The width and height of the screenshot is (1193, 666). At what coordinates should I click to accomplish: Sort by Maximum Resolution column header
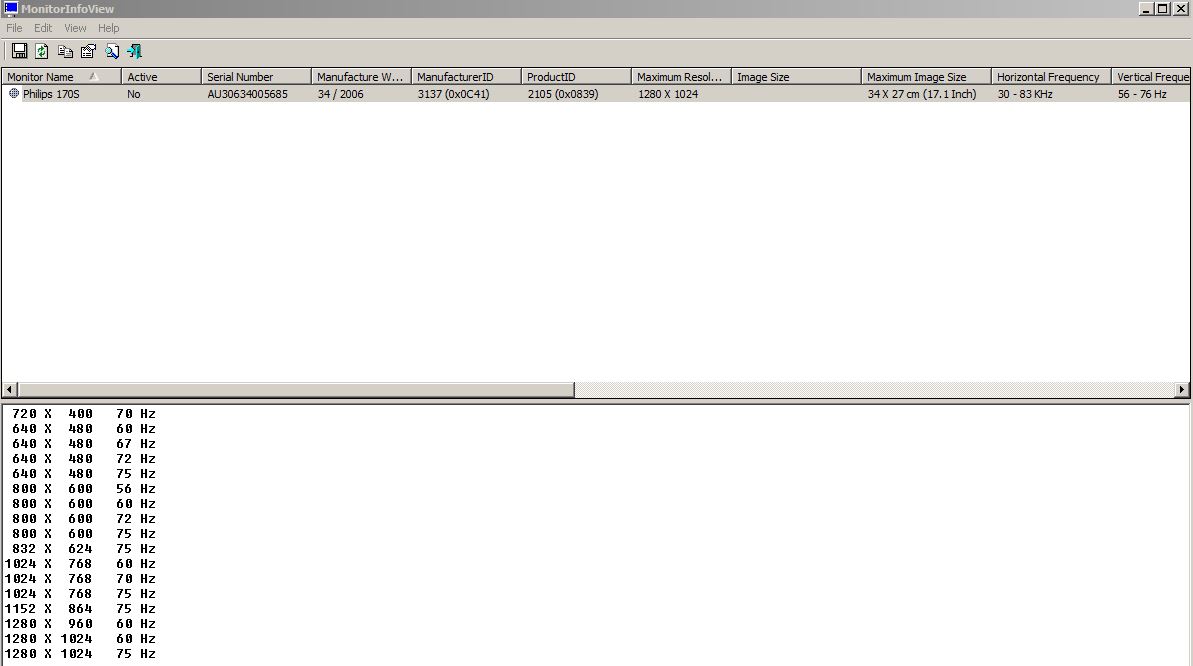[681, 77]
